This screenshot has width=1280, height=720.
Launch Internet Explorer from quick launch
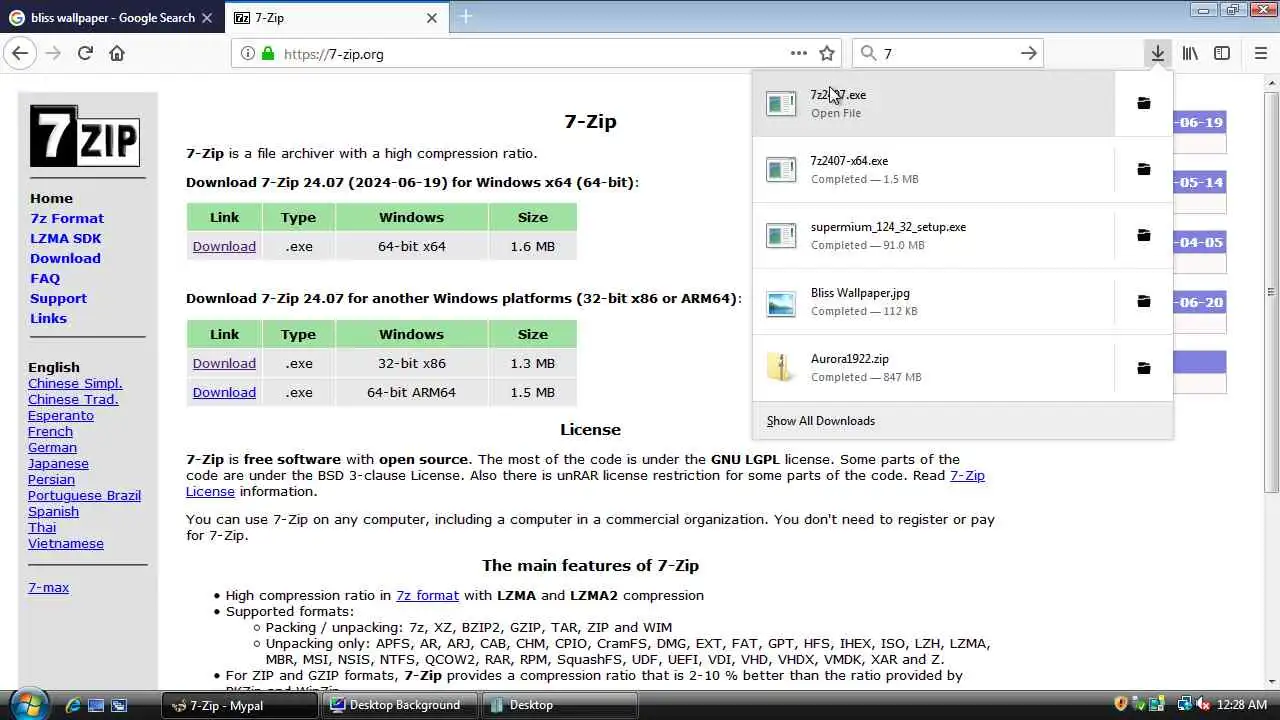click(x=73, y=705)
